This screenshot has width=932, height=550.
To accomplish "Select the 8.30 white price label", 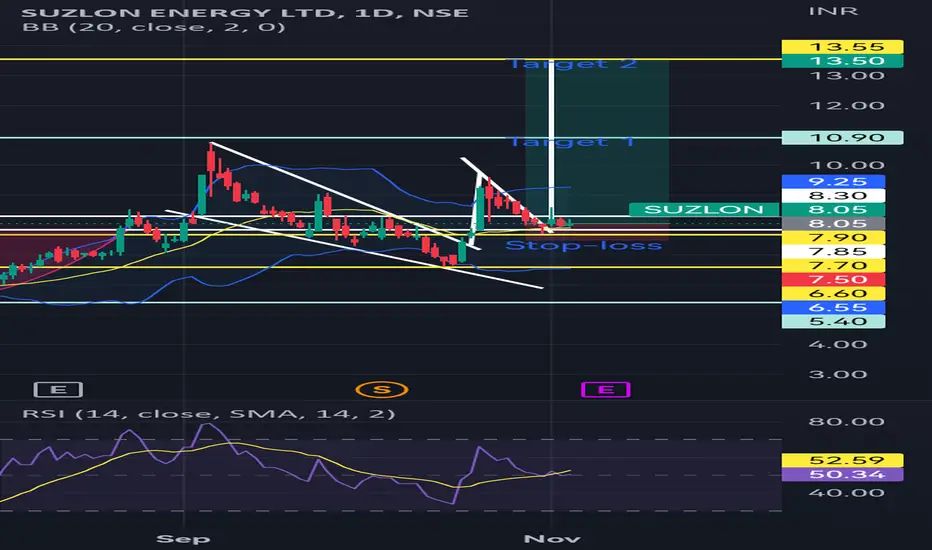I will coord(833,196).
